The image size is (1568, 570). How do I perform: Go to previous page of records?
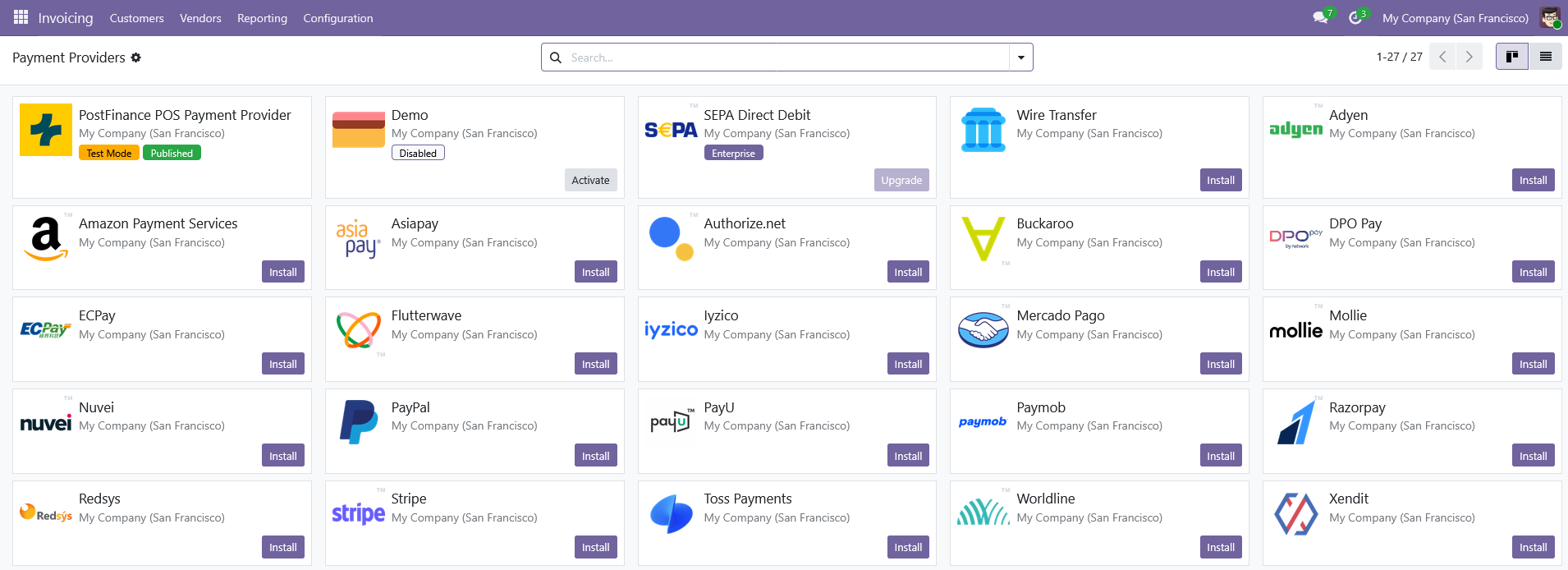[x=1442, y=57]
